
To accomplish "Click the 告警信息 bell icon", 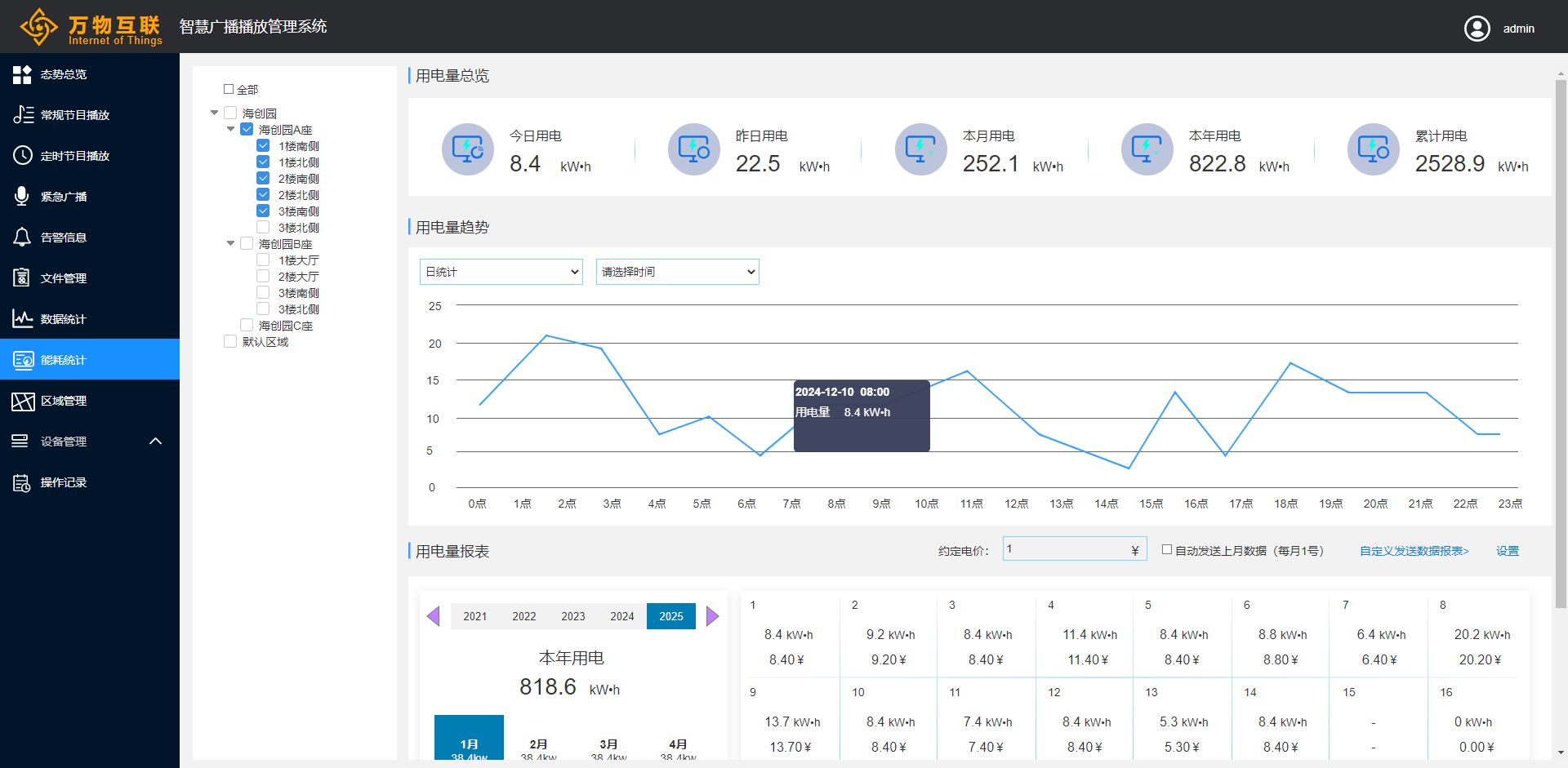I will coord(22,238).
